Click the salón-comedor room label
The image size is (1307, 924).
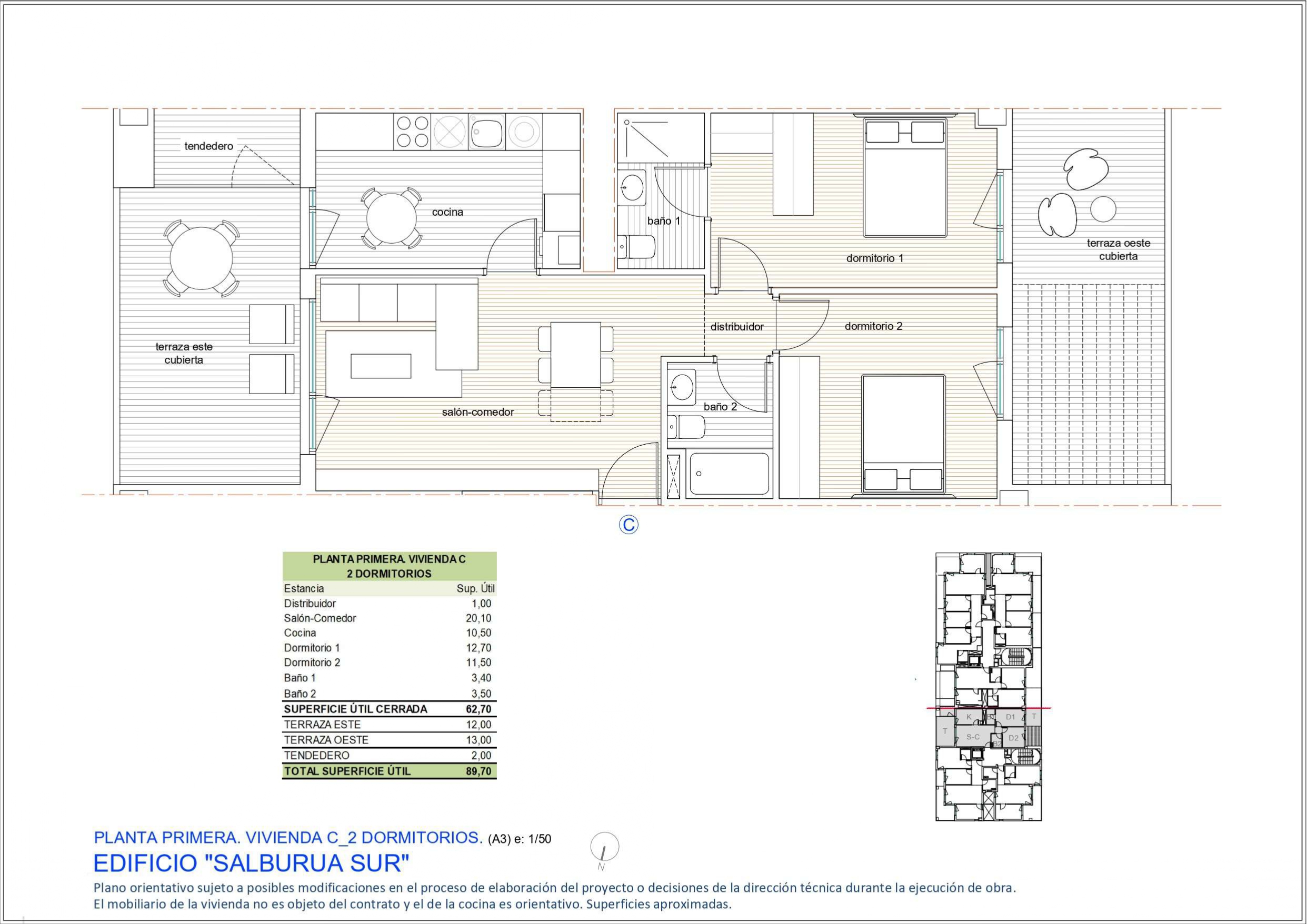coord(477,412)
